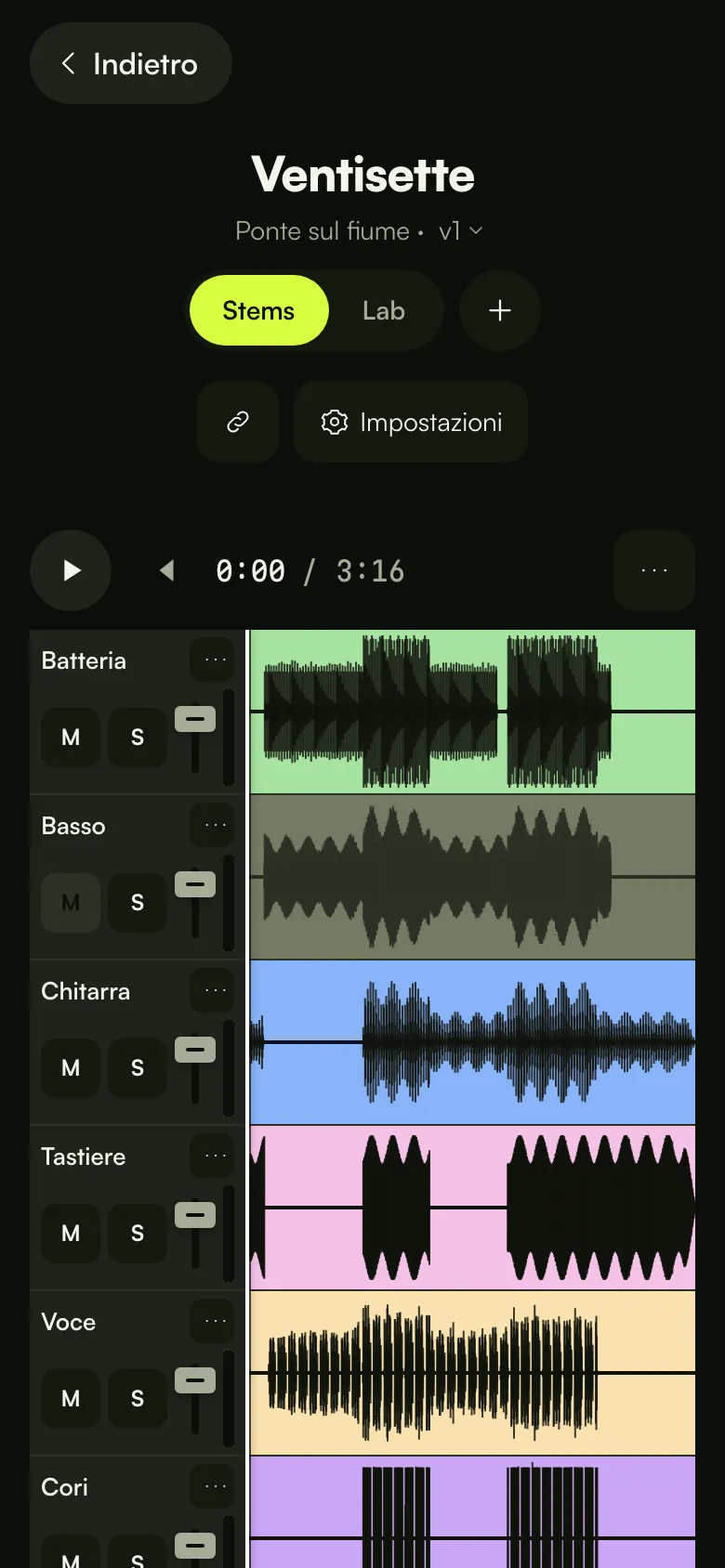The height and width of the screenshot is (1568, 725).
Task: Adjust the Tastiere volume fader
Action: click(195, 1215)
